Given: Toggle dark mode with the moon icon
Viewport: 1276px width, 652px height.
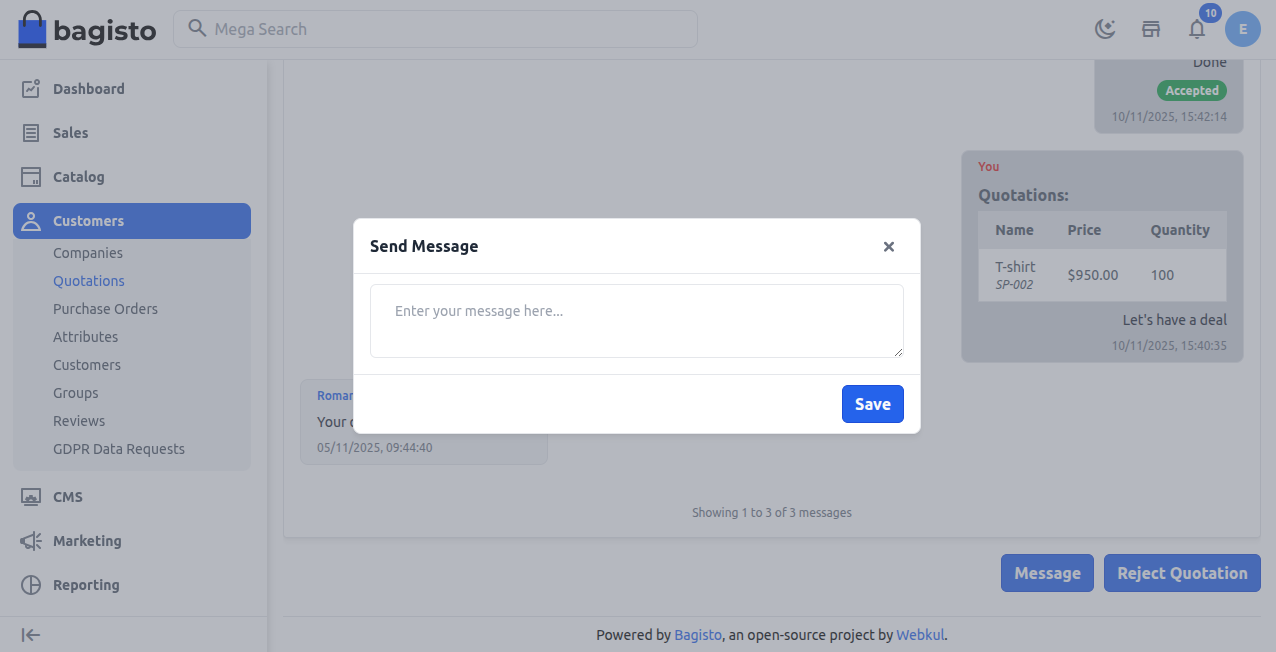Looking at the screenshot, I should coord(1105,29).
